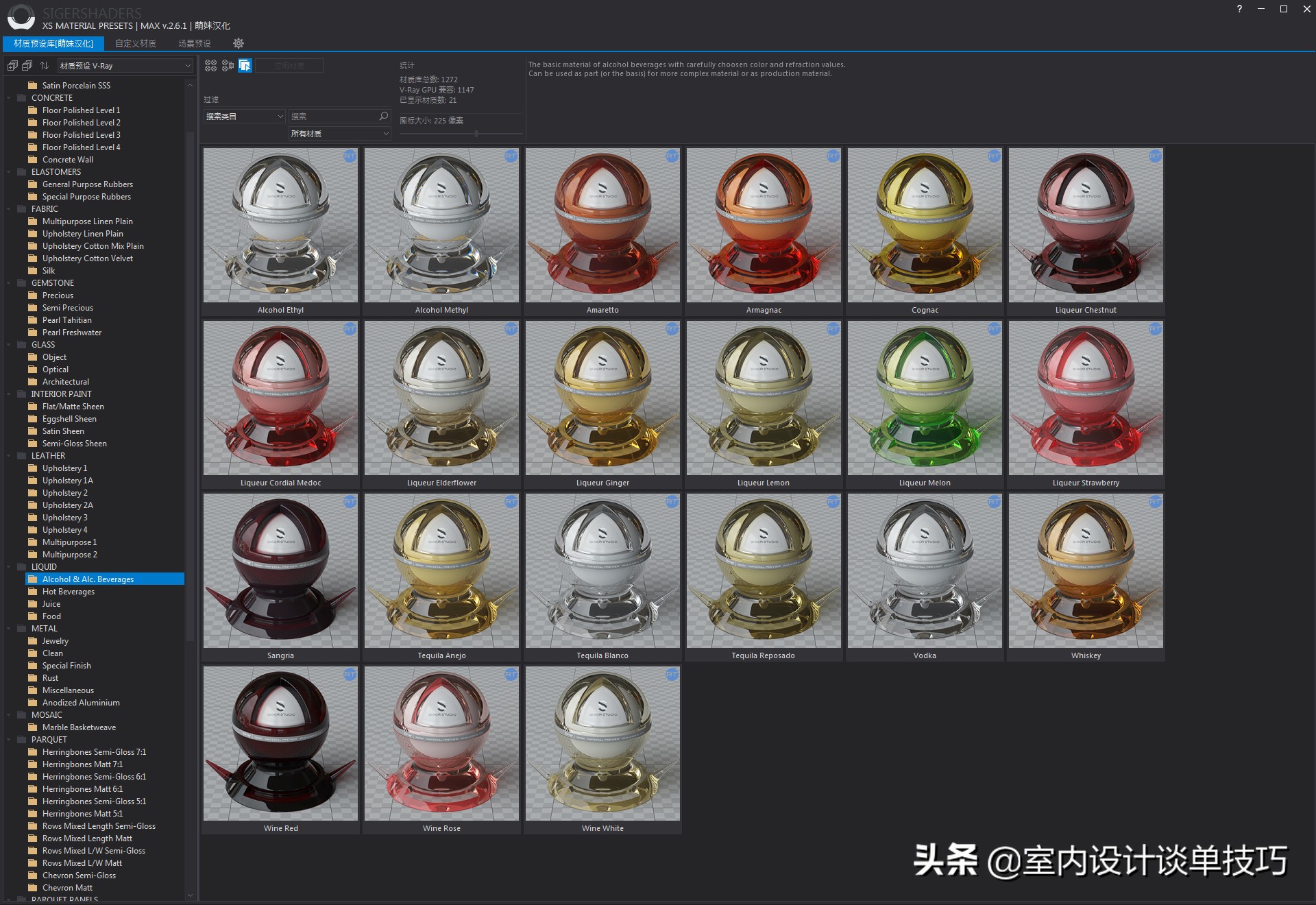Switch to the 场景预设 tab

(194, 43)
